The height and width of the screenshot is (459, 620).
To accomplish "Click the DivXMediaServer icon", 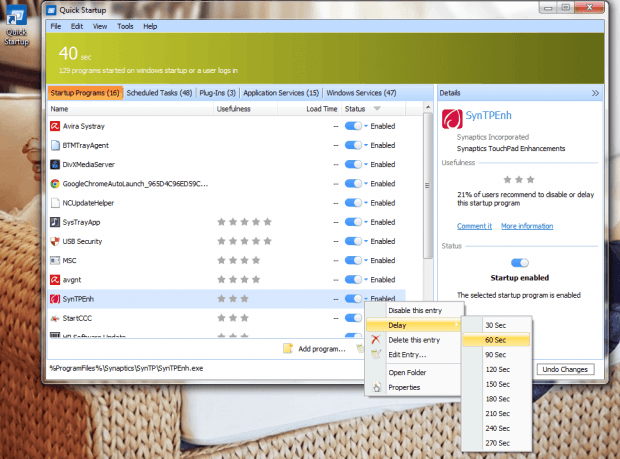I will (55, 164).
